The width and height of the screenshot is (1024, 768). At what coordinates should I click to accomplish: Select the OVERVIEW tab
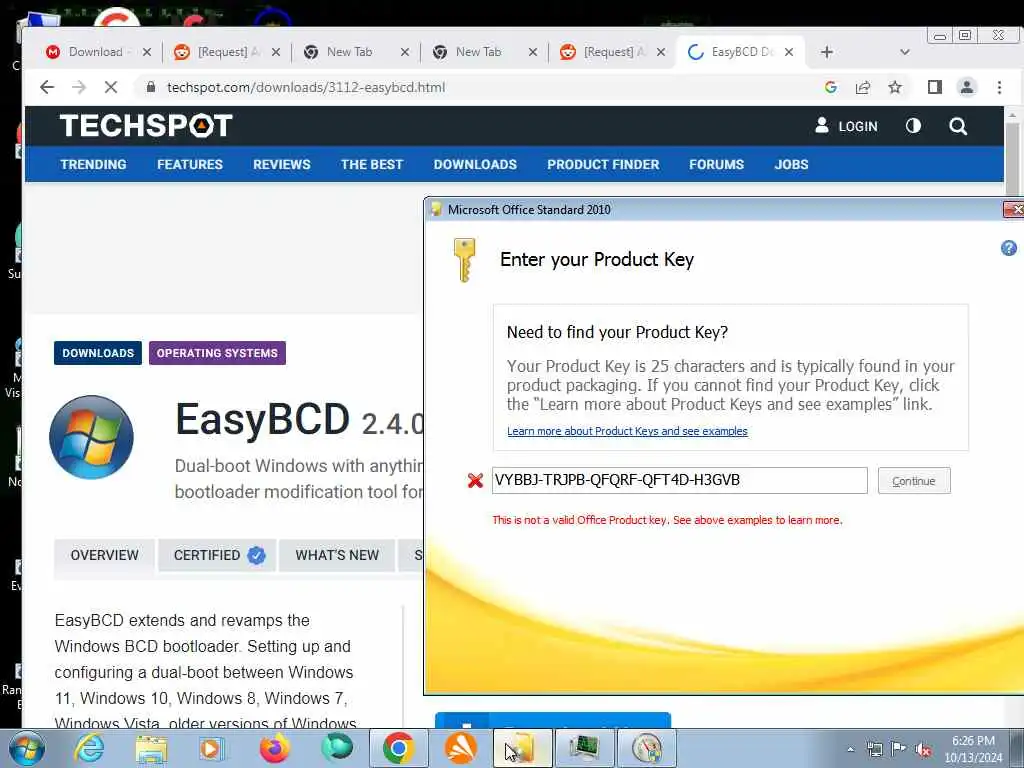point(104,555)
